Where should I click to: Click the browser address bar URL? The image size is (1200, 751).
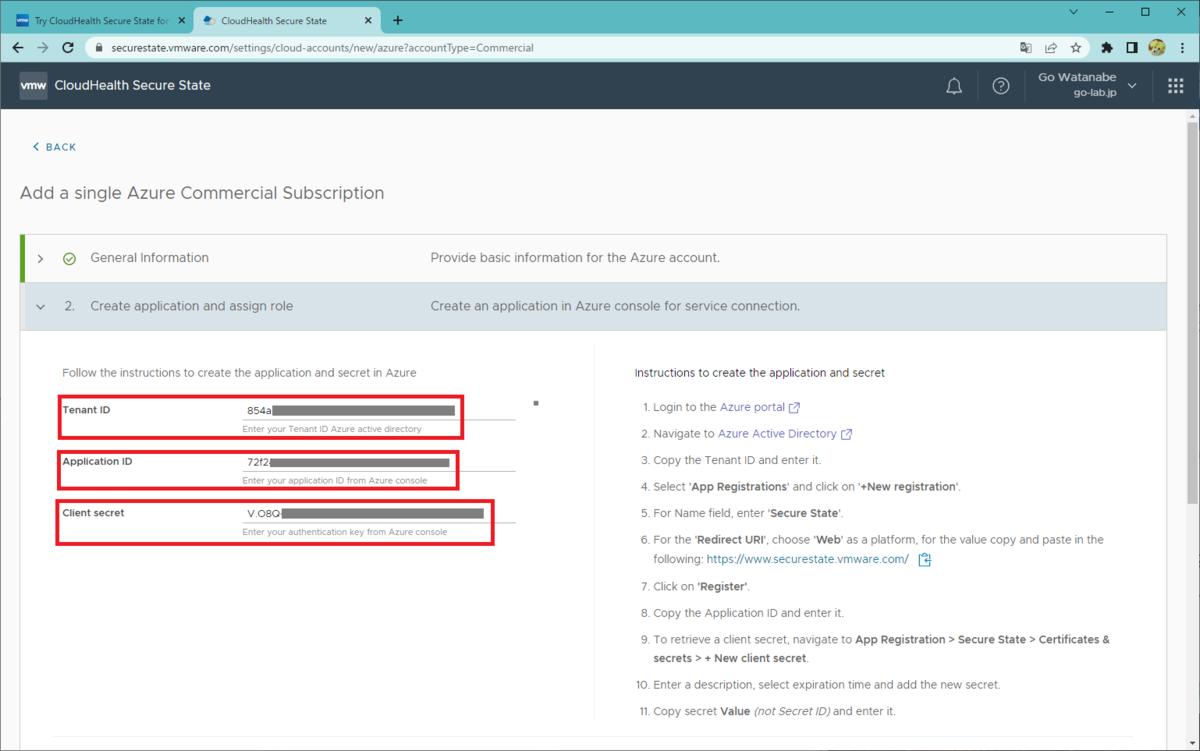(x=322, y=47)
